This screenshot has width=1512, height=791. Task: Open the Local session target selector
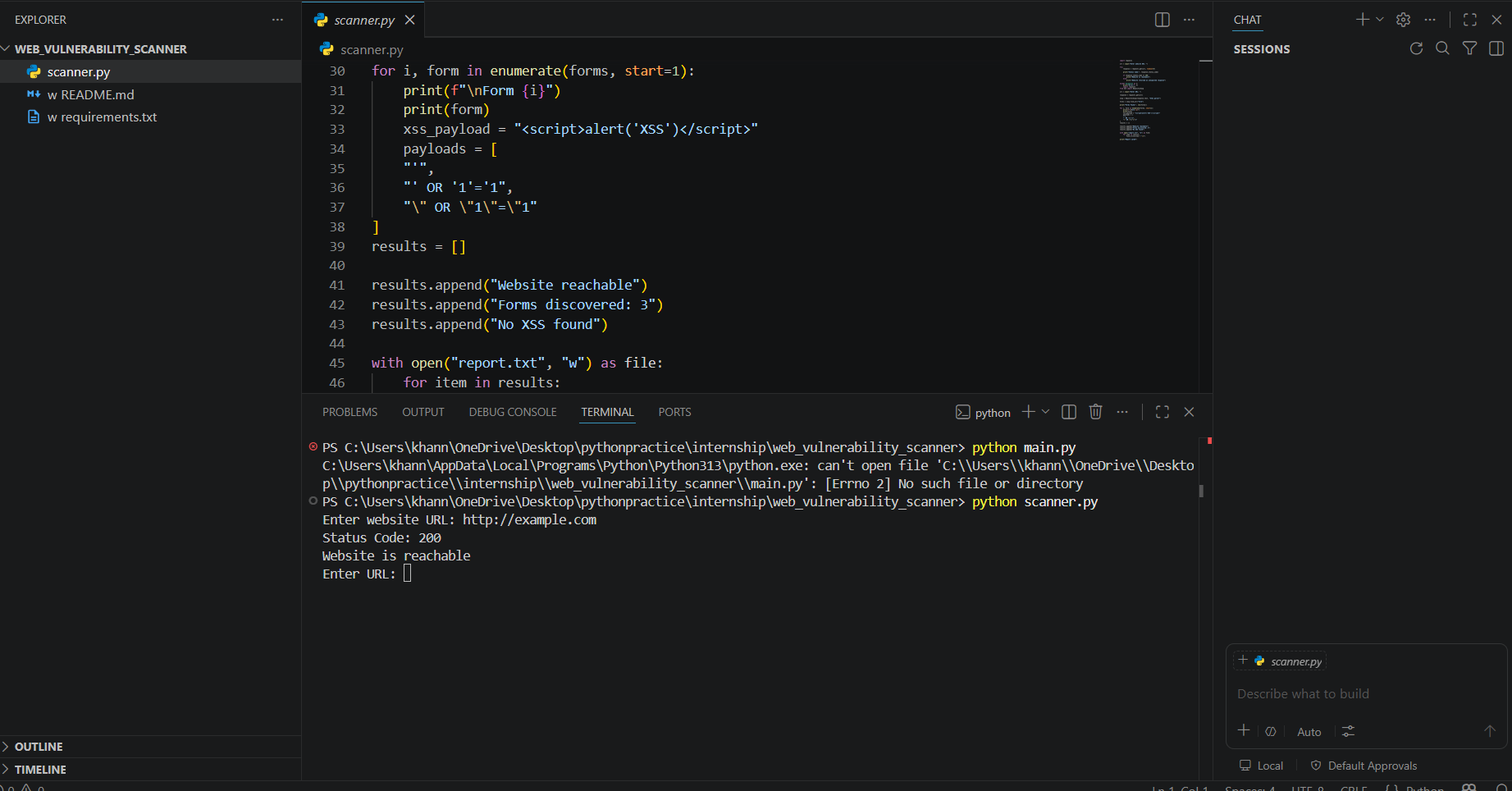(1261, 766)
